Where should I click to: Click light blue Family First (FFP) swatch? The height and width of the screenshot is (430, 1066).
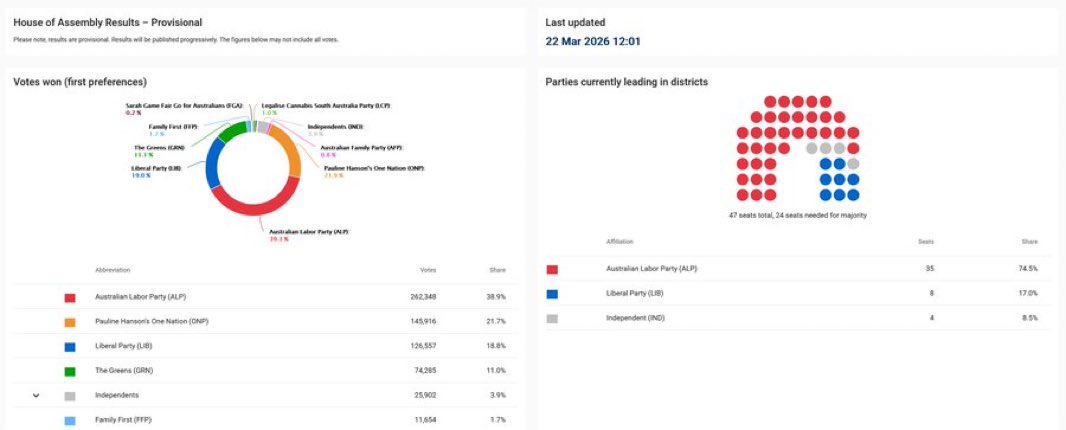pos(69,420)
